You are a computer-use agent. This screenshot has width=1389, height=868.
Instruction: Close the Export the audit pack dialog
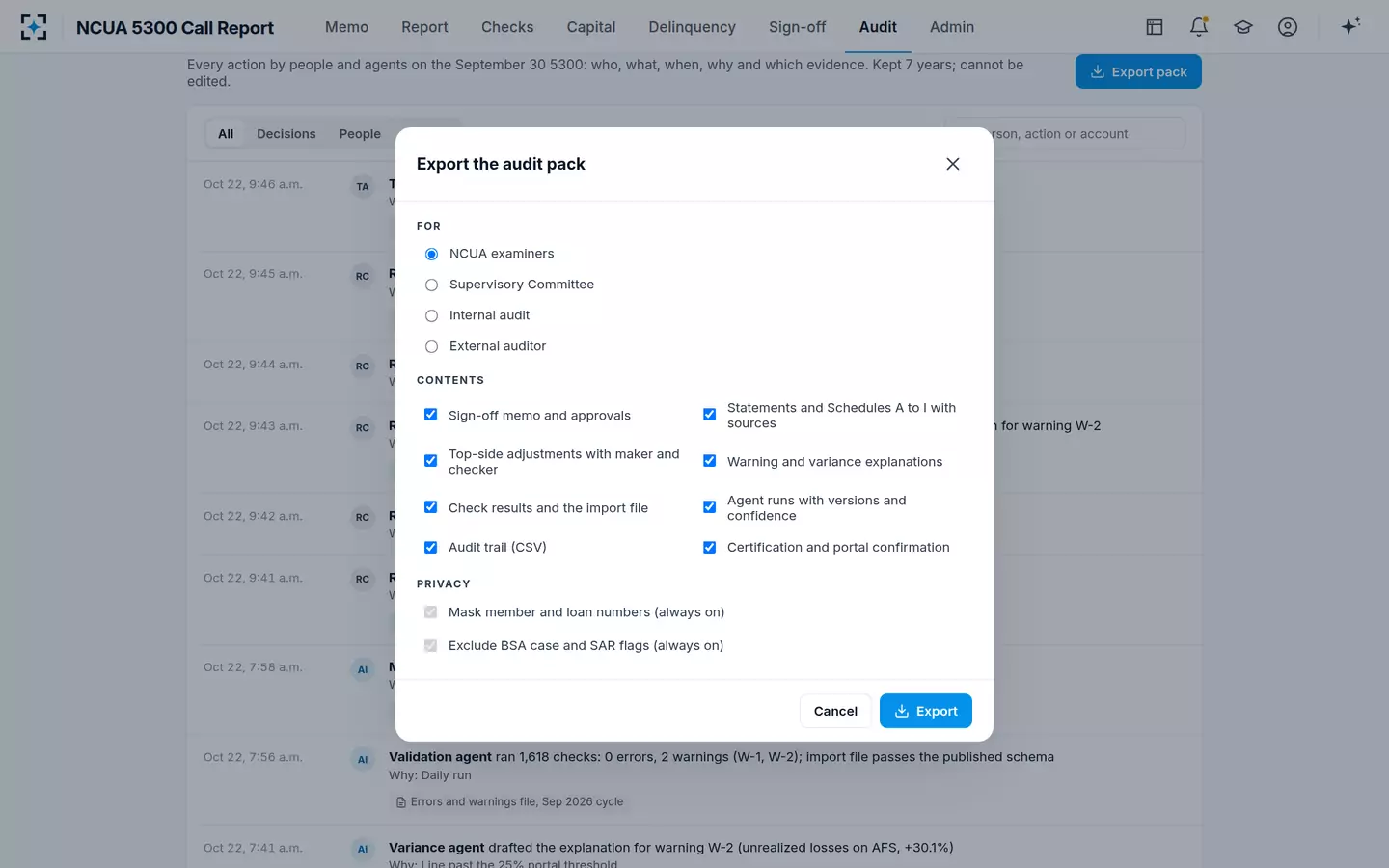(953, 164)
